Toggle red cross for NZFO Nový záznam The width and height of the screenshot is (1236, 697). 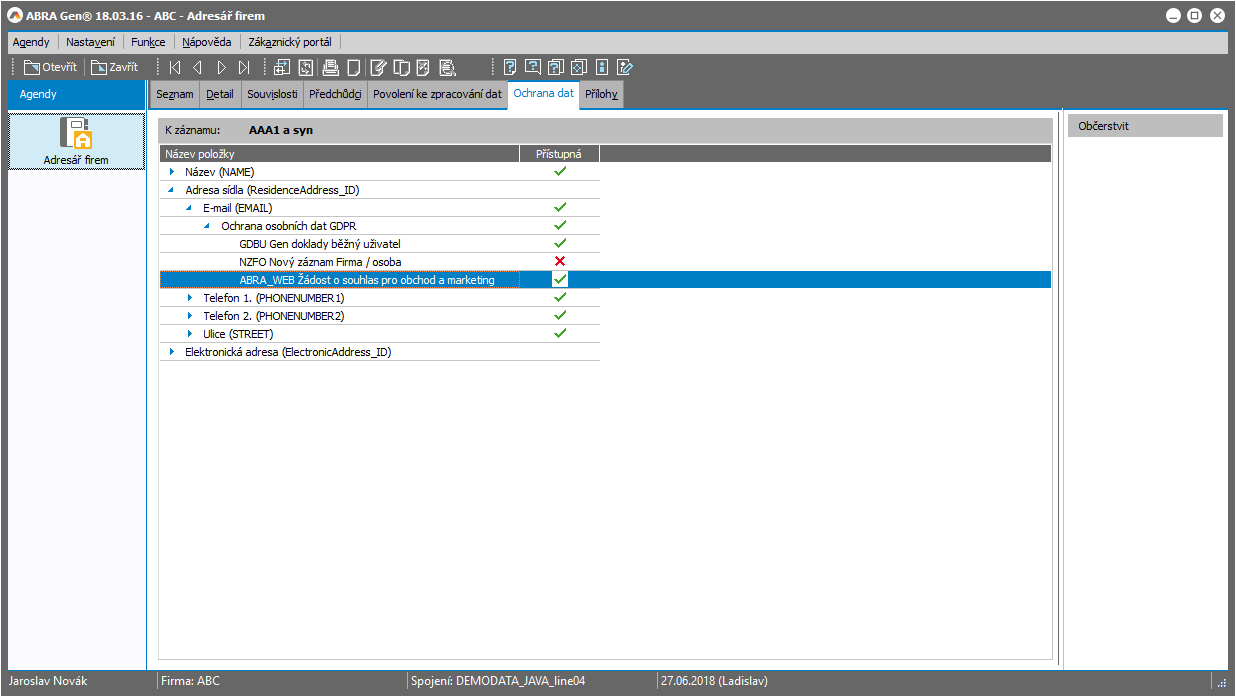click(x=560, y=262)
